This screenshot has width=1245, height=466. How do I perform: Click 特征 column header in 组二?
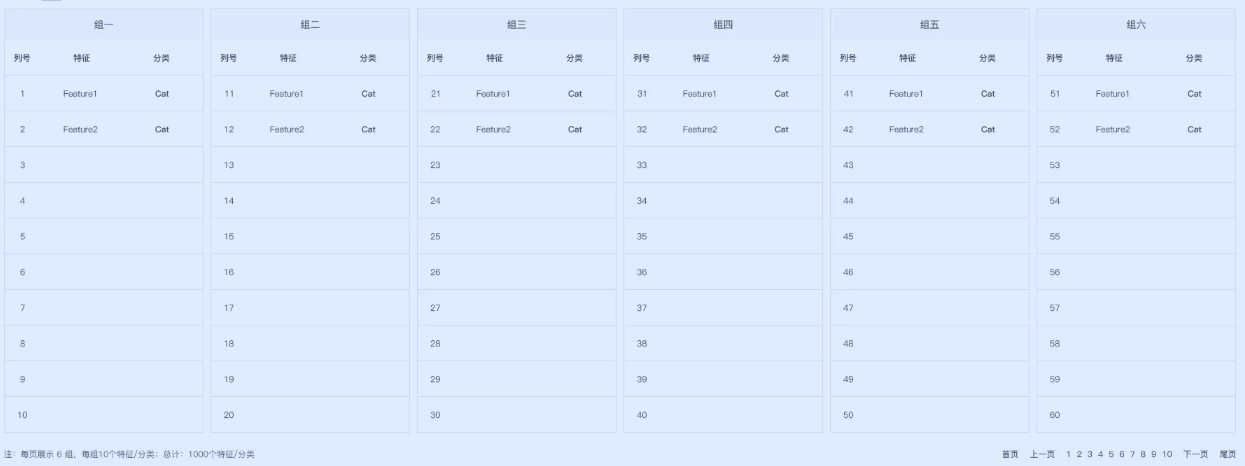click(288, 58)
